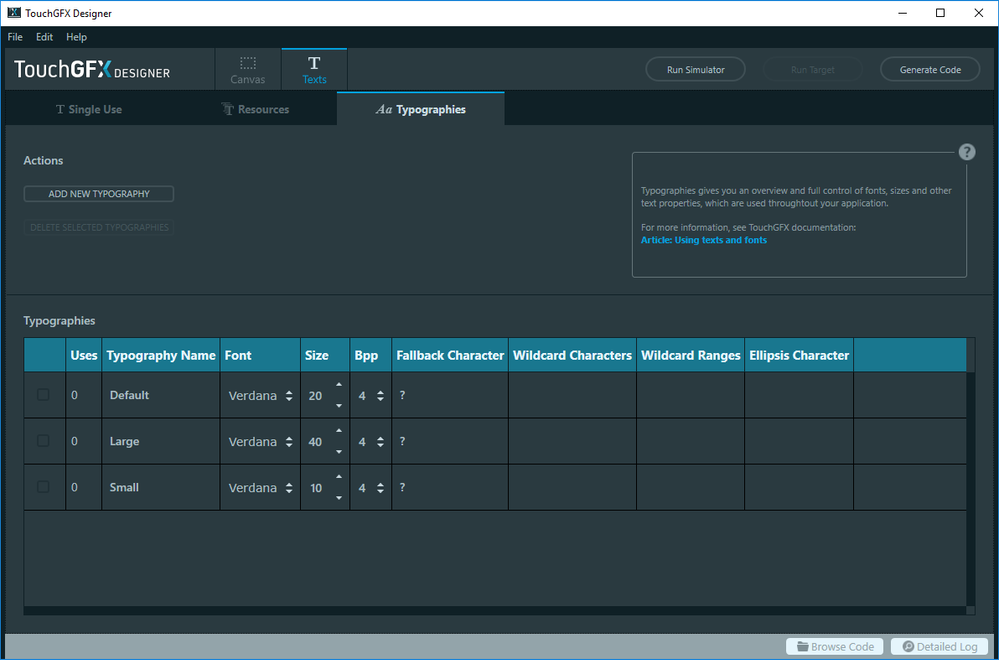Increase size for Default typography
Image resolution: width=999 pixels, height=660 pixels.
(338, 385)
